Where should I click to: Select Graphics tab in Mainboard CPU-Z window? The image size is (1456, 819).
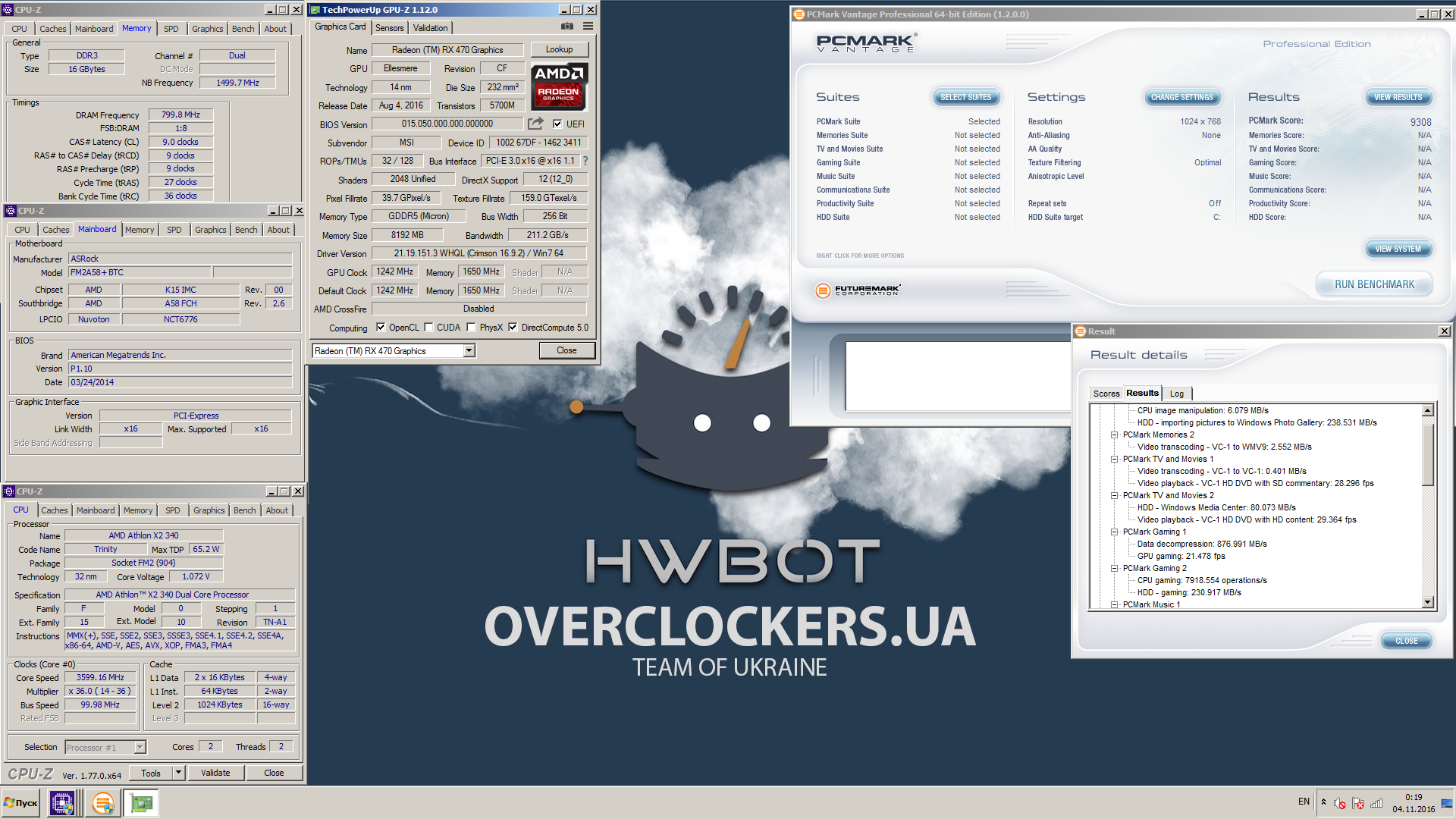point(210,230)
